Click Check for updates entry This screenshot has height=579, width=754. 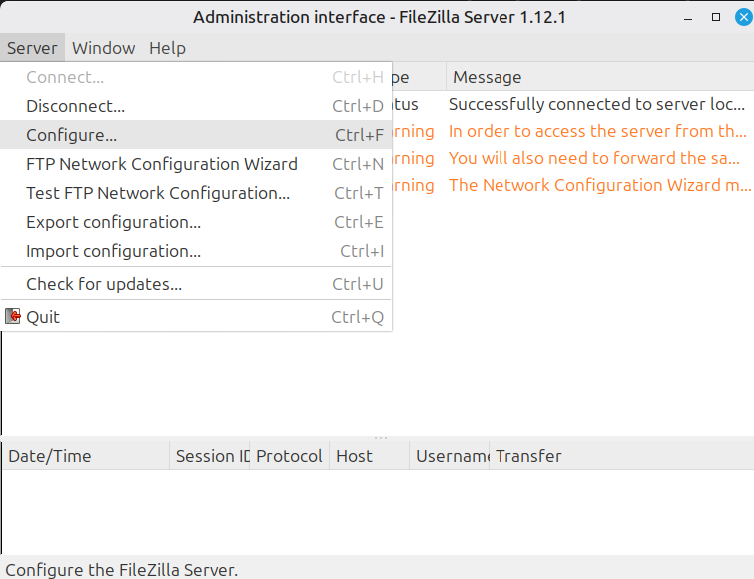point(104,284)
